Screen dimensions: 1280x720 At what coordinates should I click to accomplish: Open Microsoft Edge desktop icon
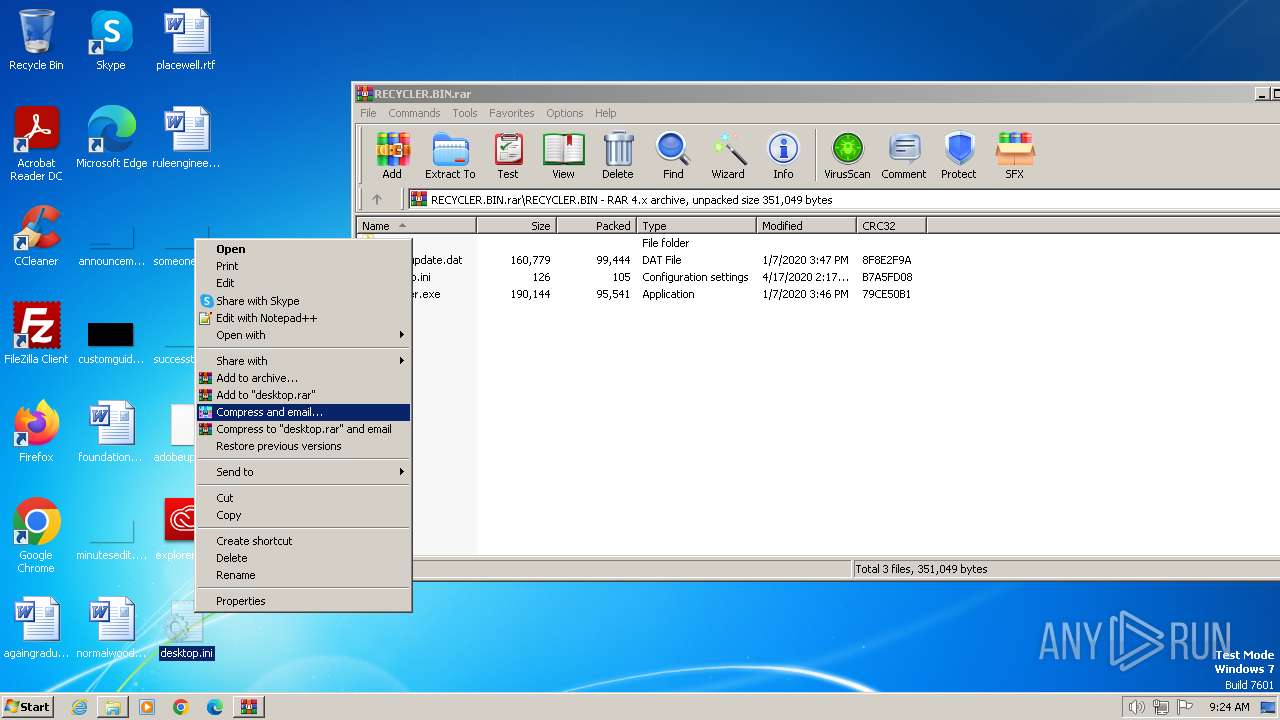111,137
